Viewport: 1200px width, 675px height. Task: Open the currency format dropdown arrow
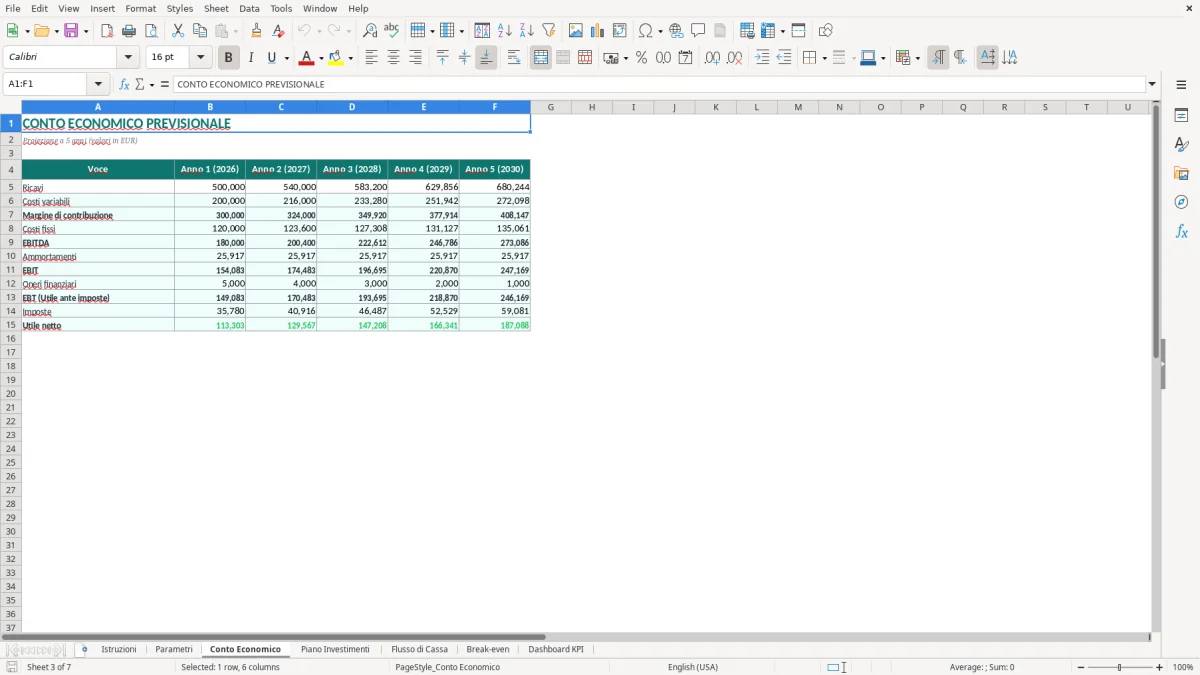pos(625,58)
